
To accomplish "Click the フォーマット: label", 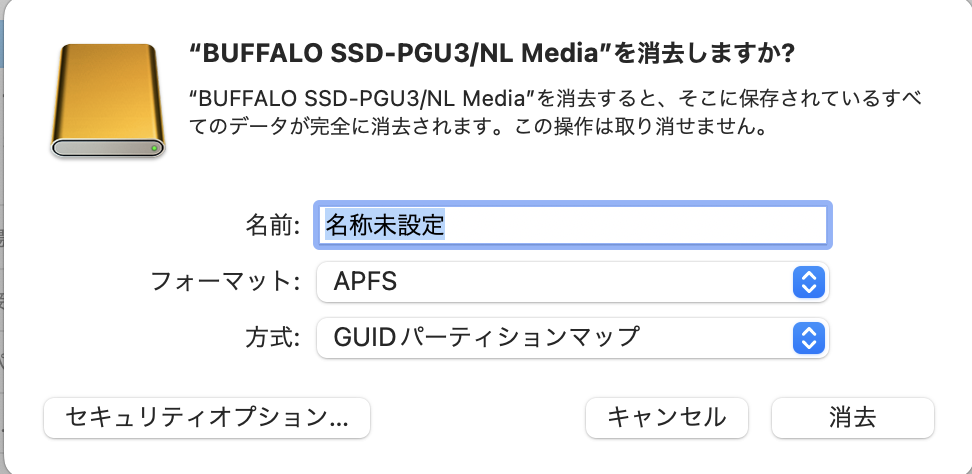I will (226, 282).
